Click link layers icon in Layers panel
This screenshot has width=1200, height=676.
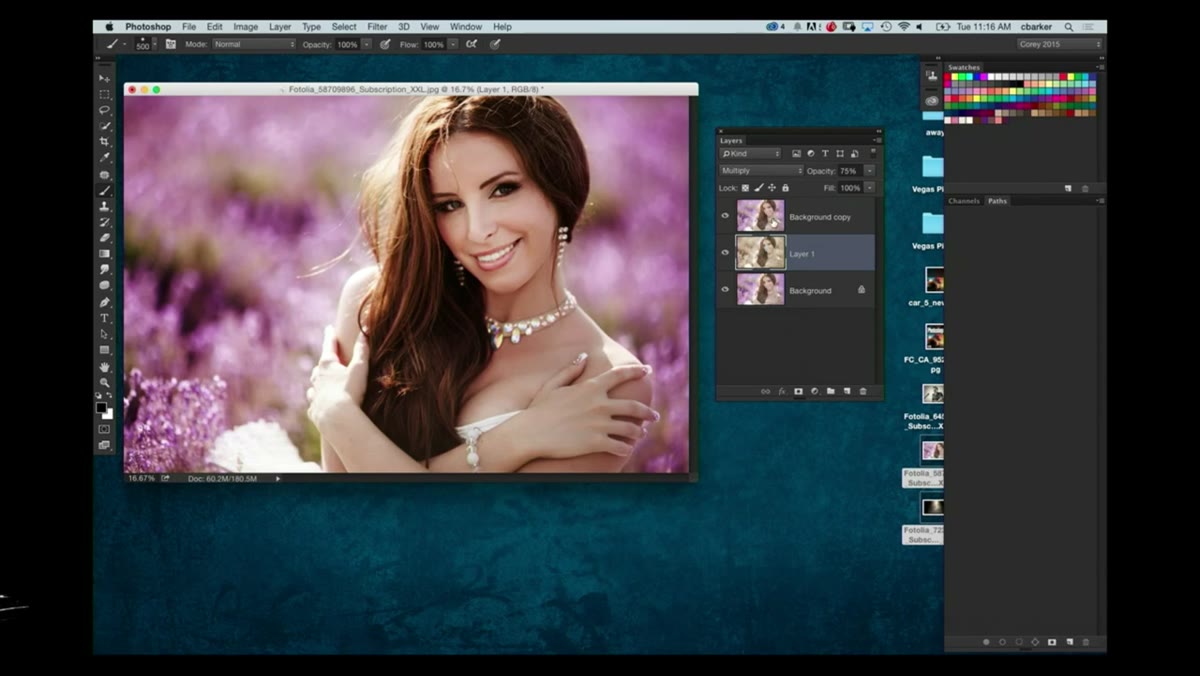(x=765, y=391)
